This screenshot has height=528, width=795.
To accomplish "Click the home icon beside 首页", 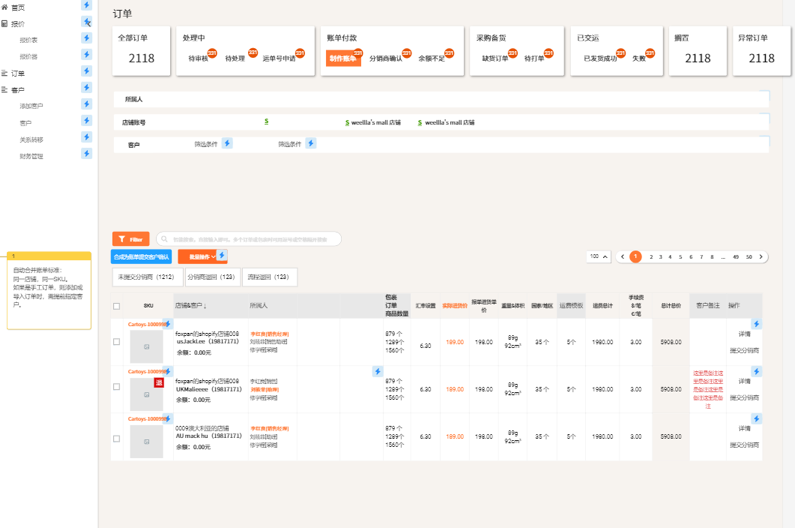I will 5,7.
